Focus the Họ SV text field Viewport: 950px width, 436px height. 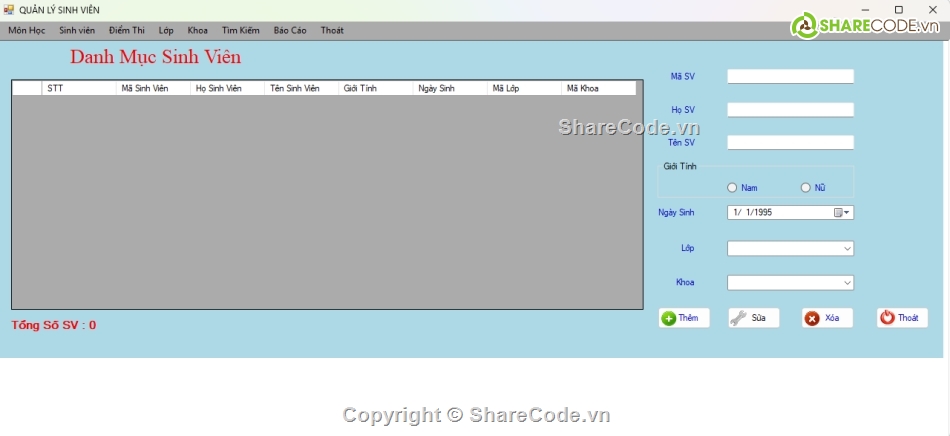pos(790,110)
